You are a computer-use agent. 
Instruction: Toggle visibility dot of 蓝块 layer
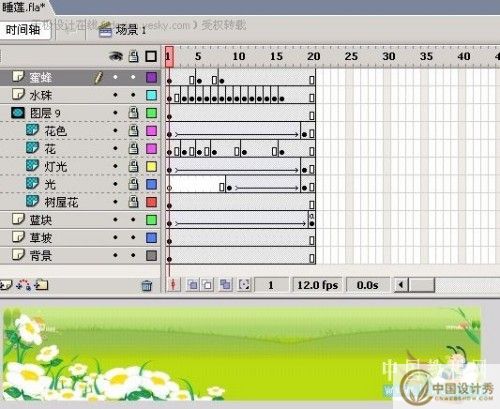115,220
